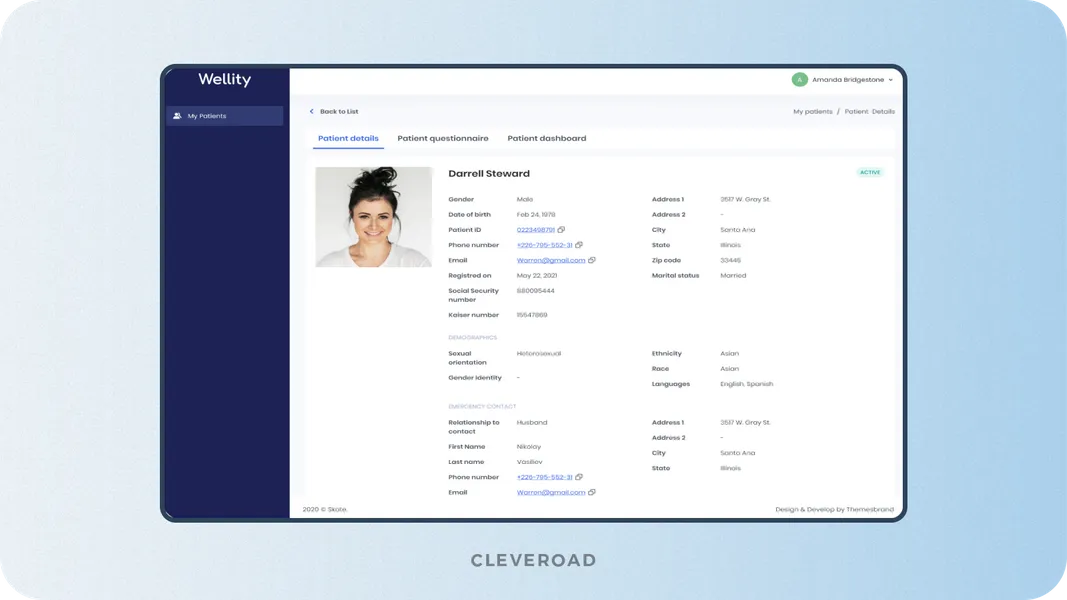This screenshot has width=1067, height=600.
Task: Open the Warron@gmail.com email link
Action: pyautogui.click(x=553, y=260)
